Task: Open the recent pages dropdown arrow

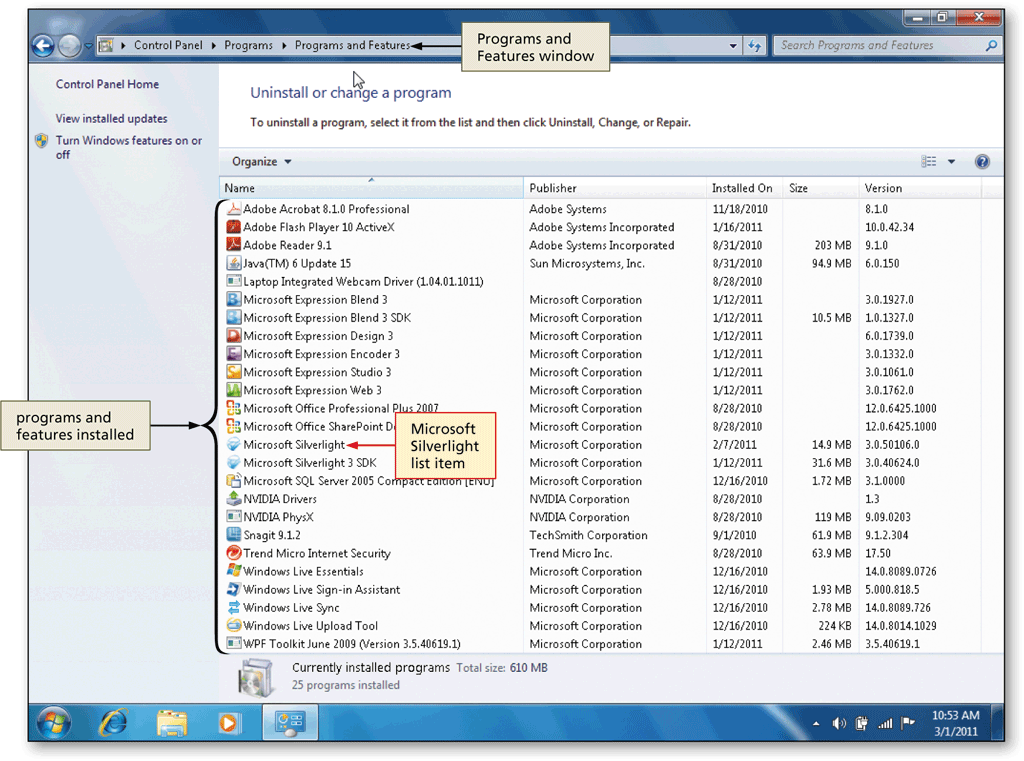Action: (88, 46)
